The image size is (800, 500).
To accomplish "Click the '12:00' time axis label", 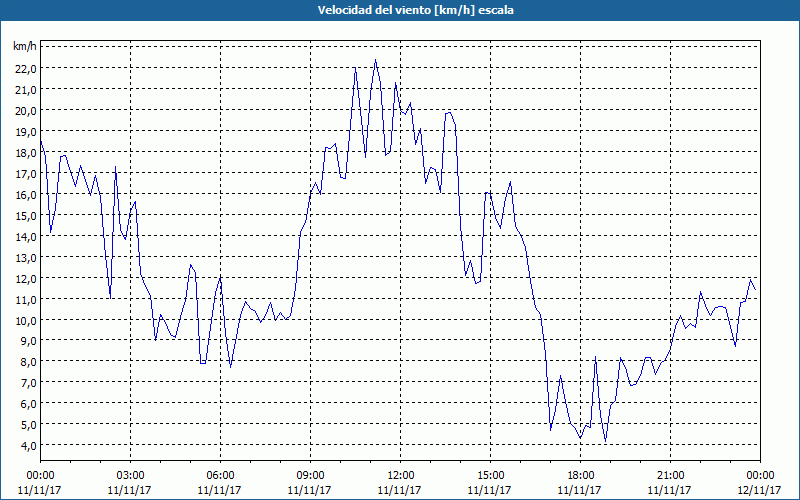I will pos(401,476).
